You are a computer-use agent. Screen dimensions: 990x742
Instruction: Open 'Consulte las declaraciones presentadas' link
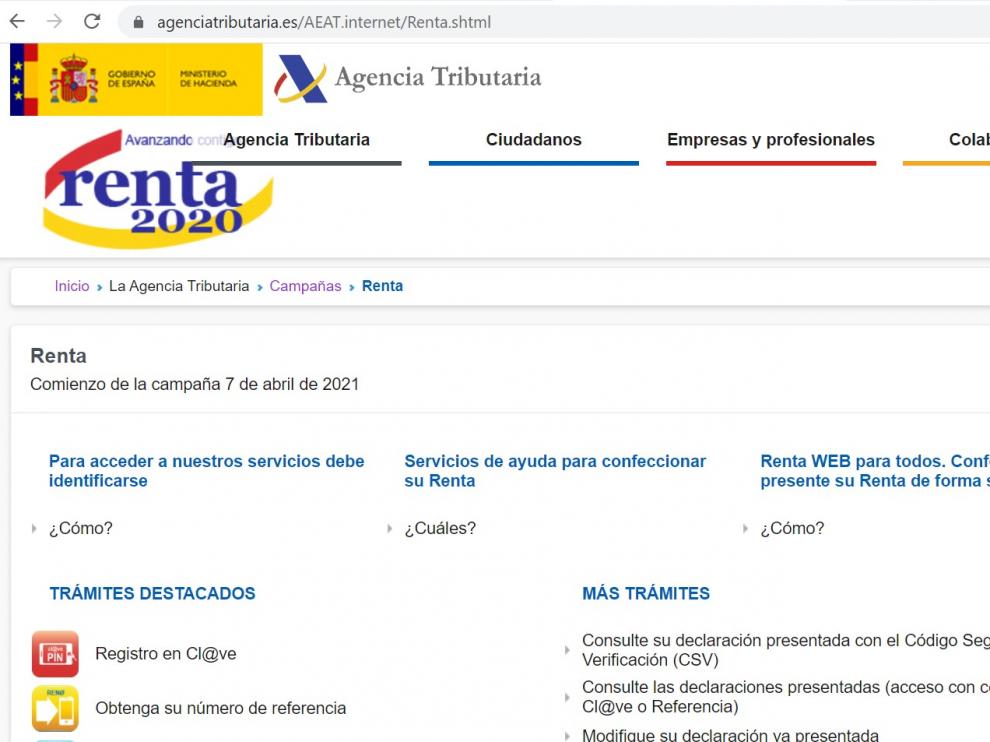pos(785,697)
